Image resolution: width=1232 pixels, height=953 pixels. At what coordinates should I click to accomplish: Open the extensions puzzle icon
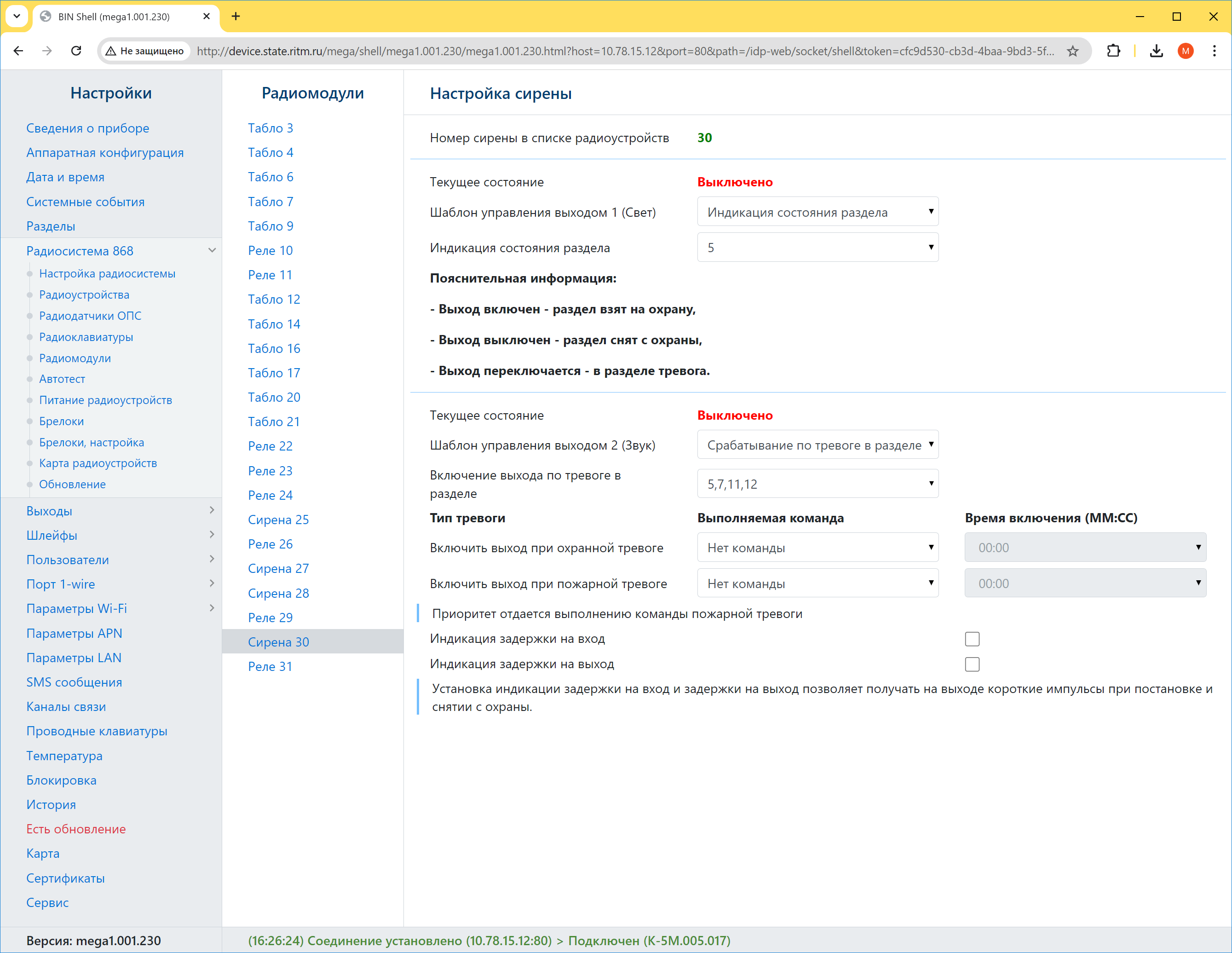point(1113,51)
